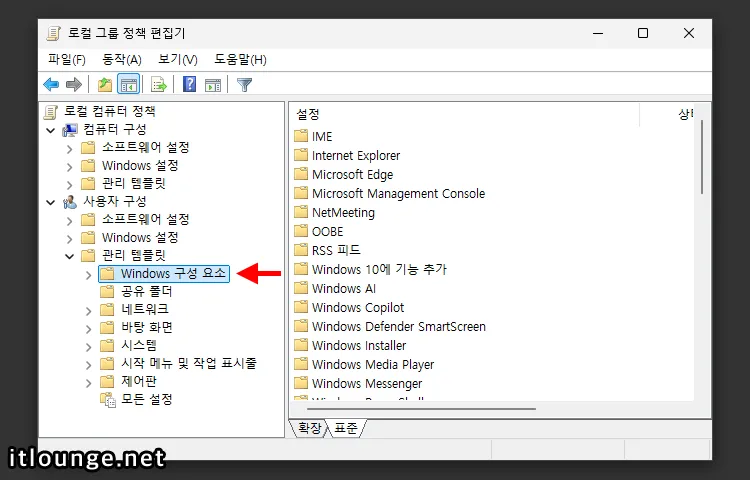The height and width of the screenshot is (480, 750).
Task: Open the 동작(A) menu
Action: [121, 59]
